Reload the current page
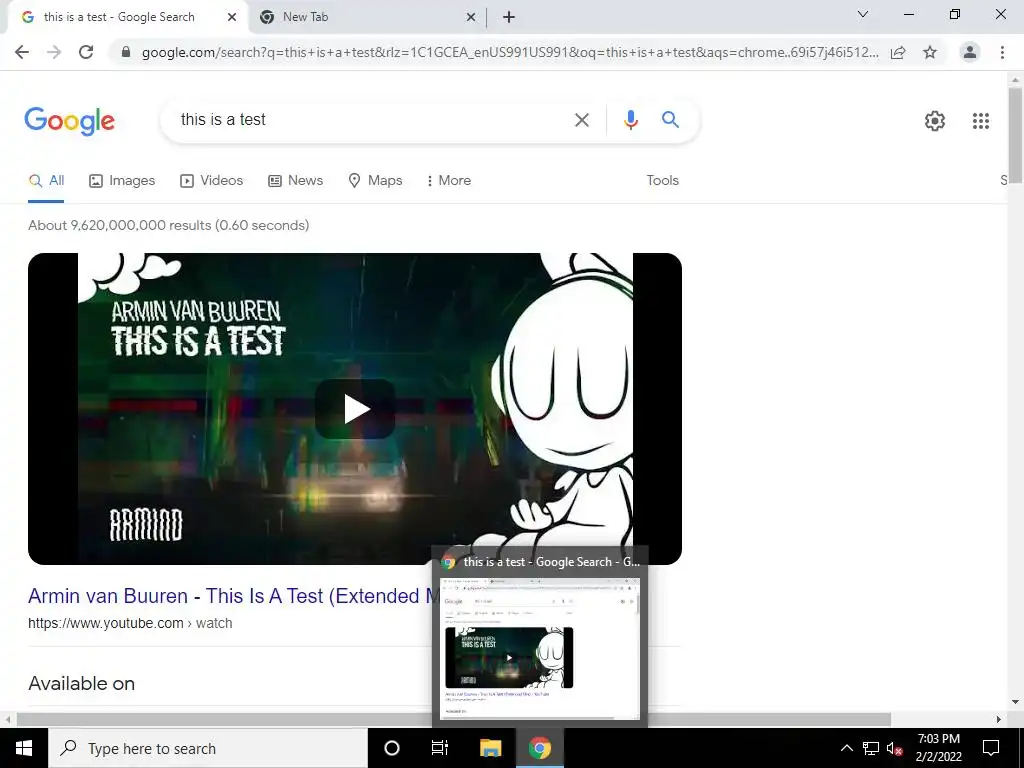 coord(86,52)
